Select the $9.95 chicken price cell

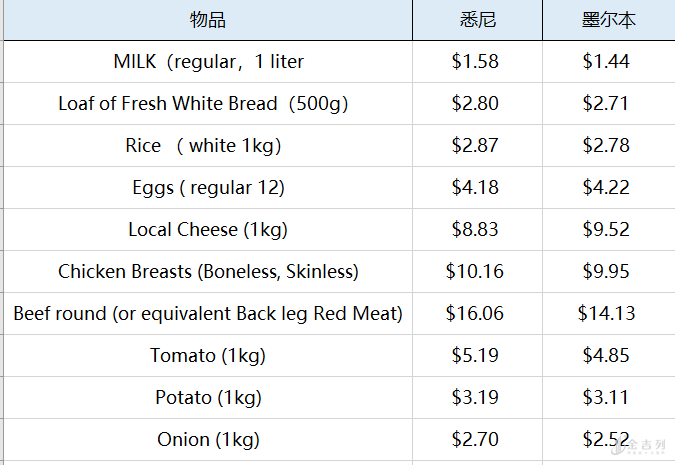coord(606,272)
